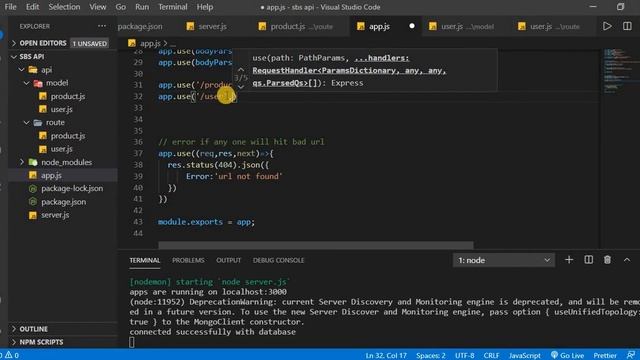This screenshot has height=360, width=640.
Task: Click the package-lock.json file icon
Action: click(33, 189)
